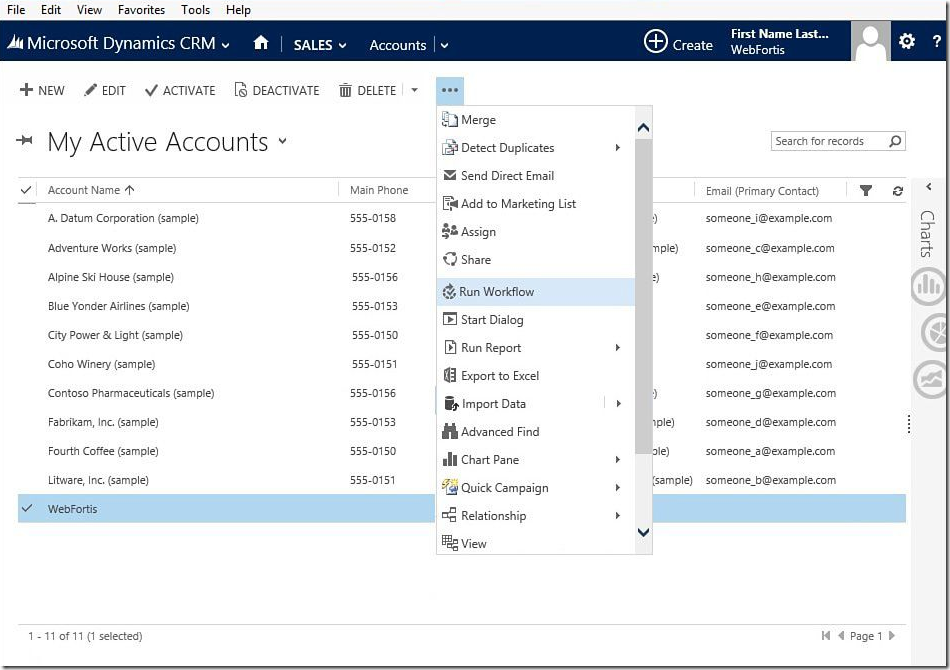This screenshot has width=950, height=670.
Task: Open the settings gear icon
Action: 906,41
